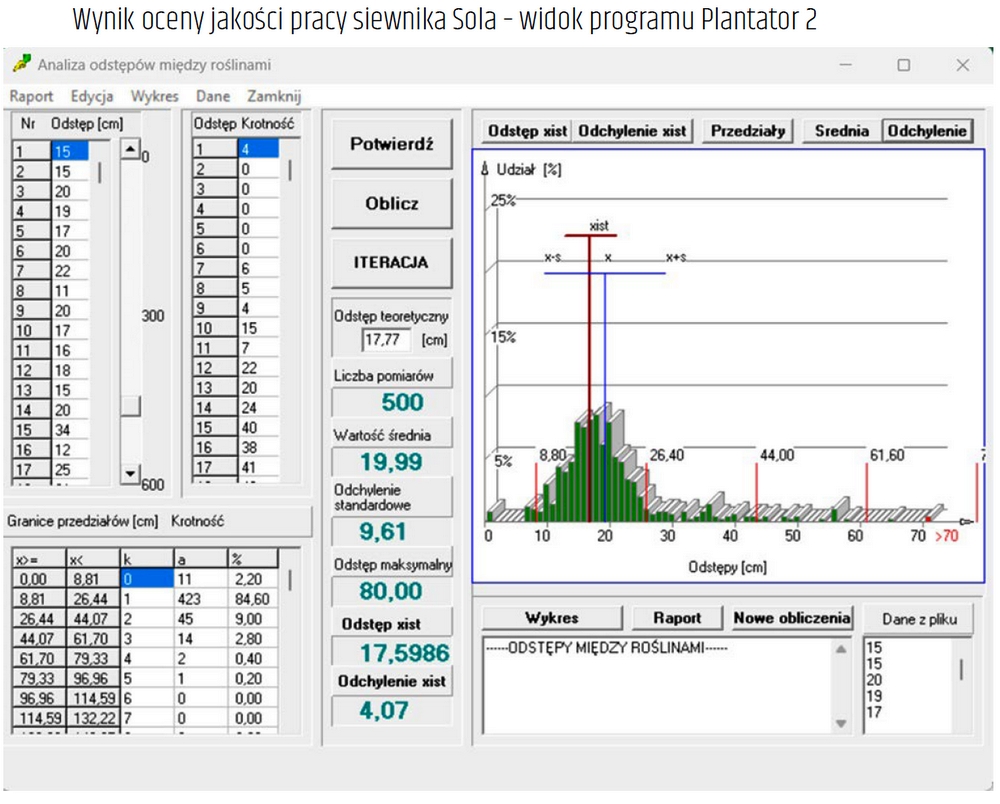
Task: Select Krotność value 41 in row 17
Action: [258, 467]
